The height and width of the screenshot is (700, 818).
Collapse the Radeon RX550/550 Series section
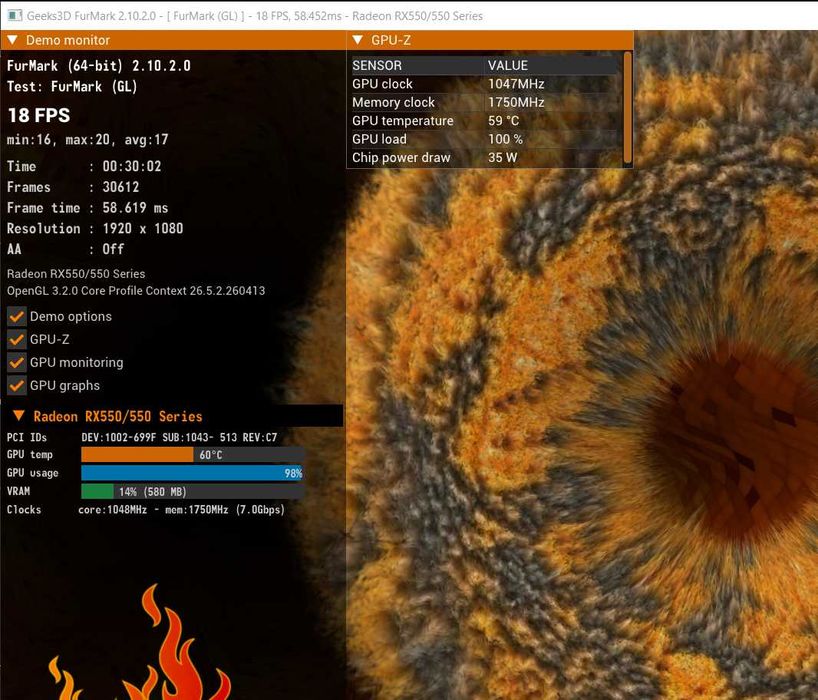pyautogui.click(x=19, y=416)
